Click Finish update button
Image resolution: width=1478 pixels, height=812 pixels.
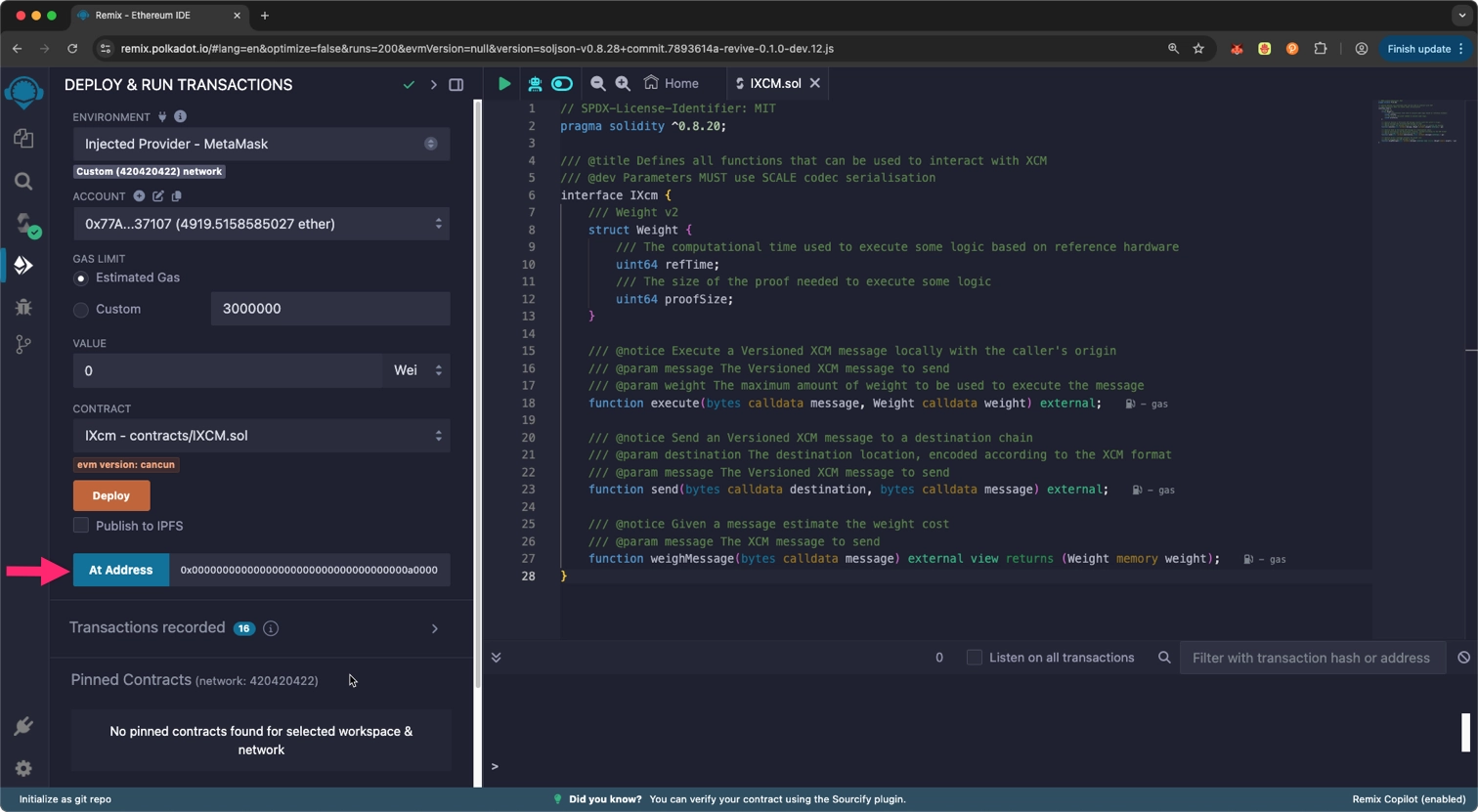(1418, 48)
